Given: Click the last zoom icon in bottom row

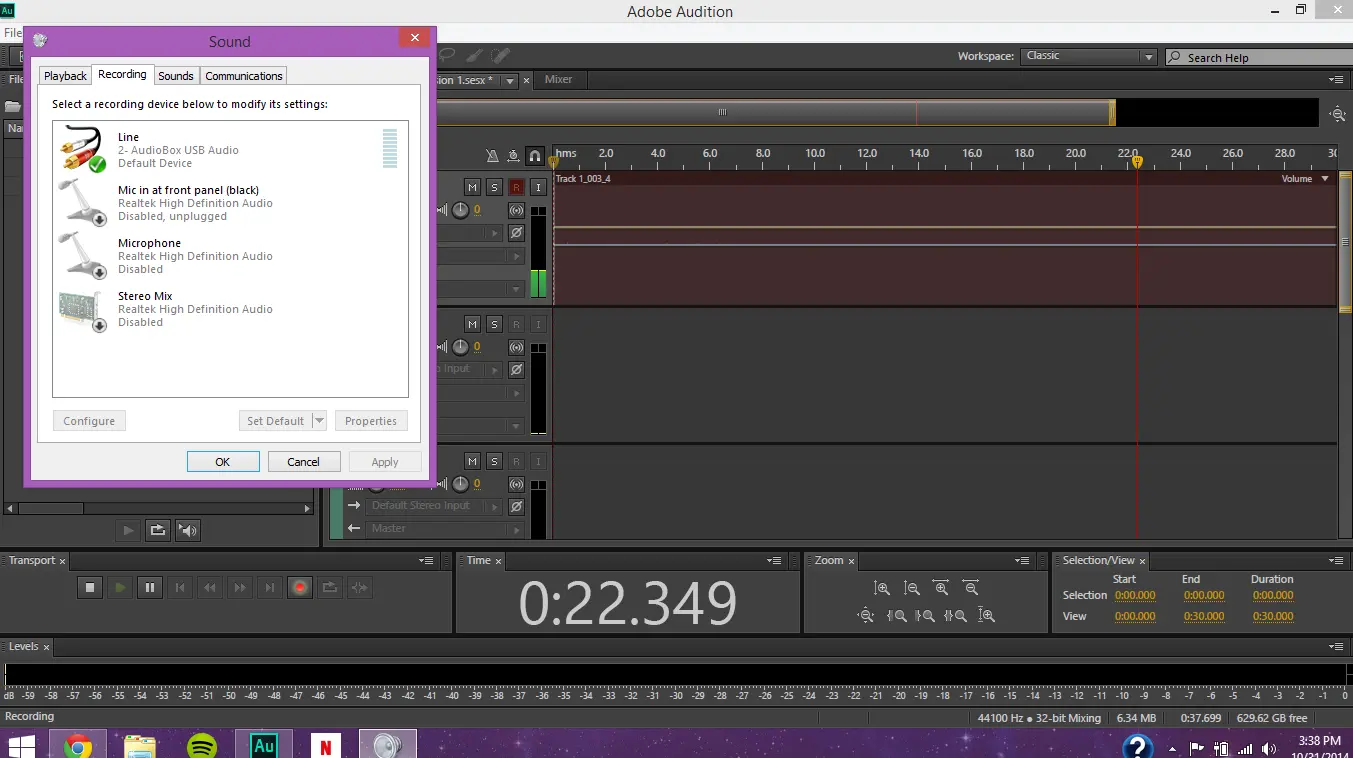Looking at the screenshot, I should click(x=986, y=616).
